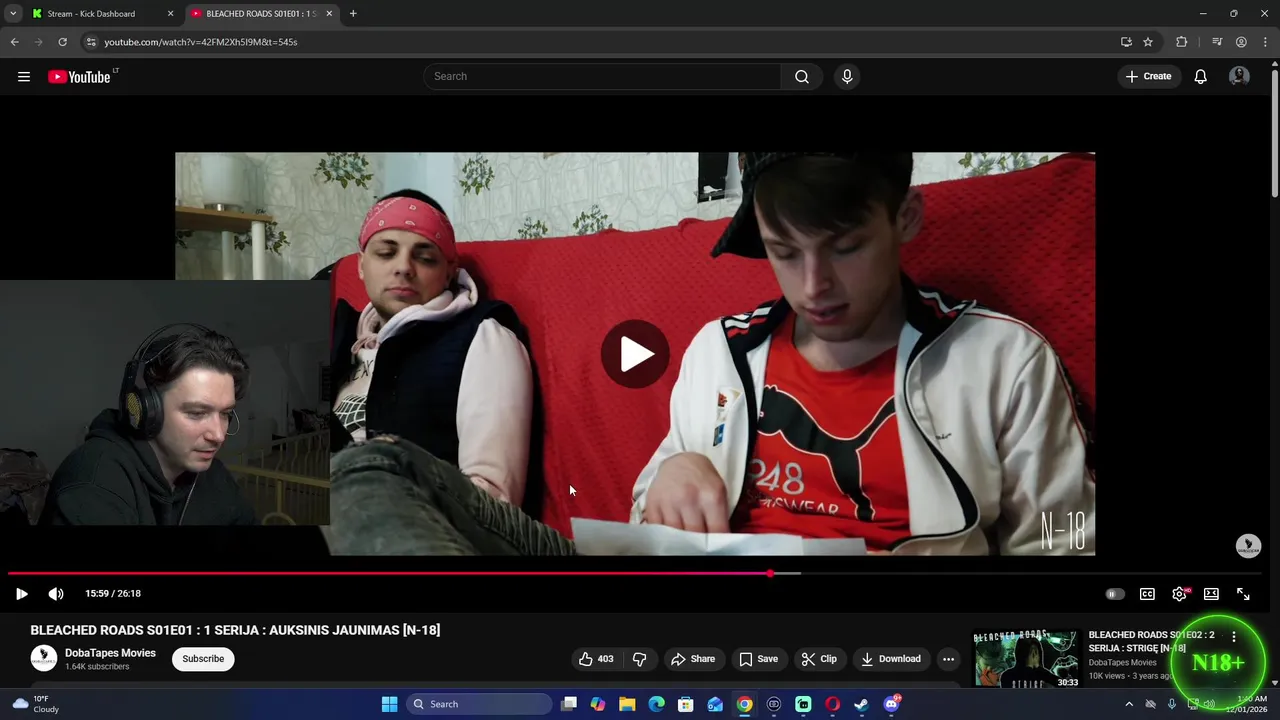The image size is (1280, 720).
Task: Share the video
Action: click(693, 659)
